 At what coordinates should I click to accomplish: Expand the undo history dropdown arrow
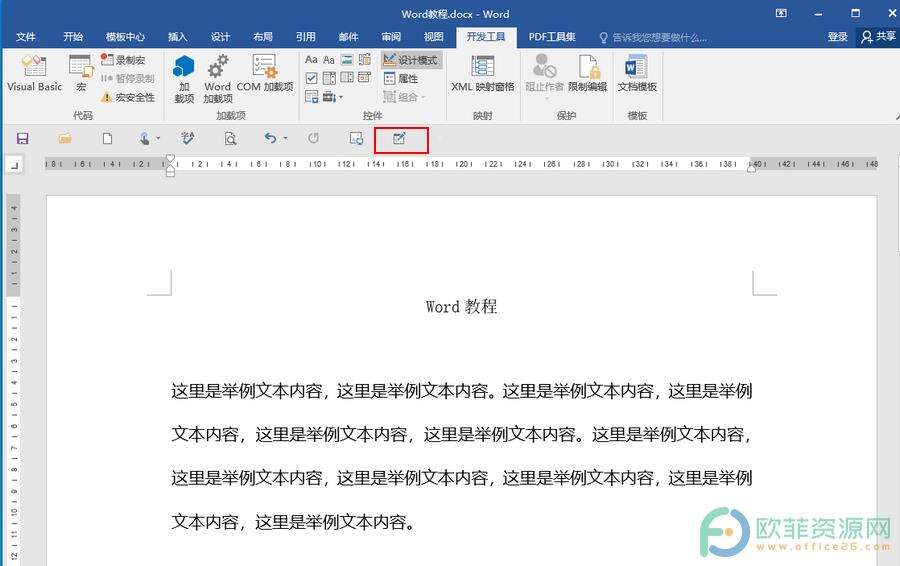285,138
